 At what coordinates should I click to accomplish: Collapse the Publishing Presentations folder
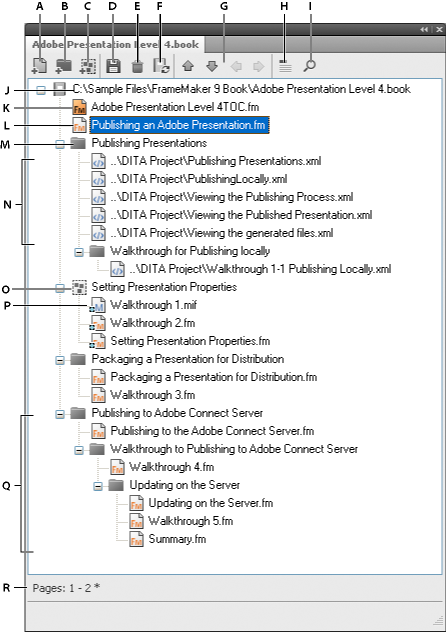[x=60, y=144]
